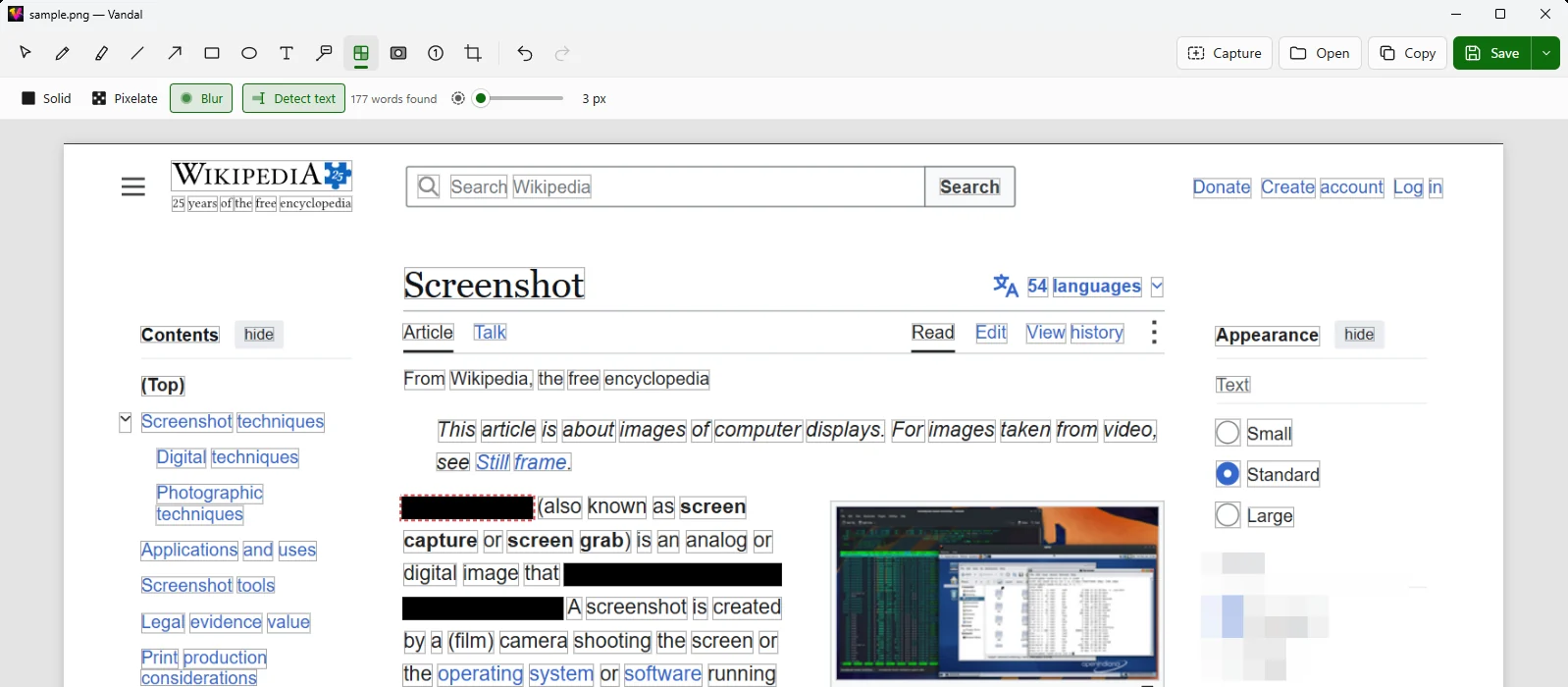1568x687 pixels.
Task: Click the Capture button
Action: tap(1225, 53)
